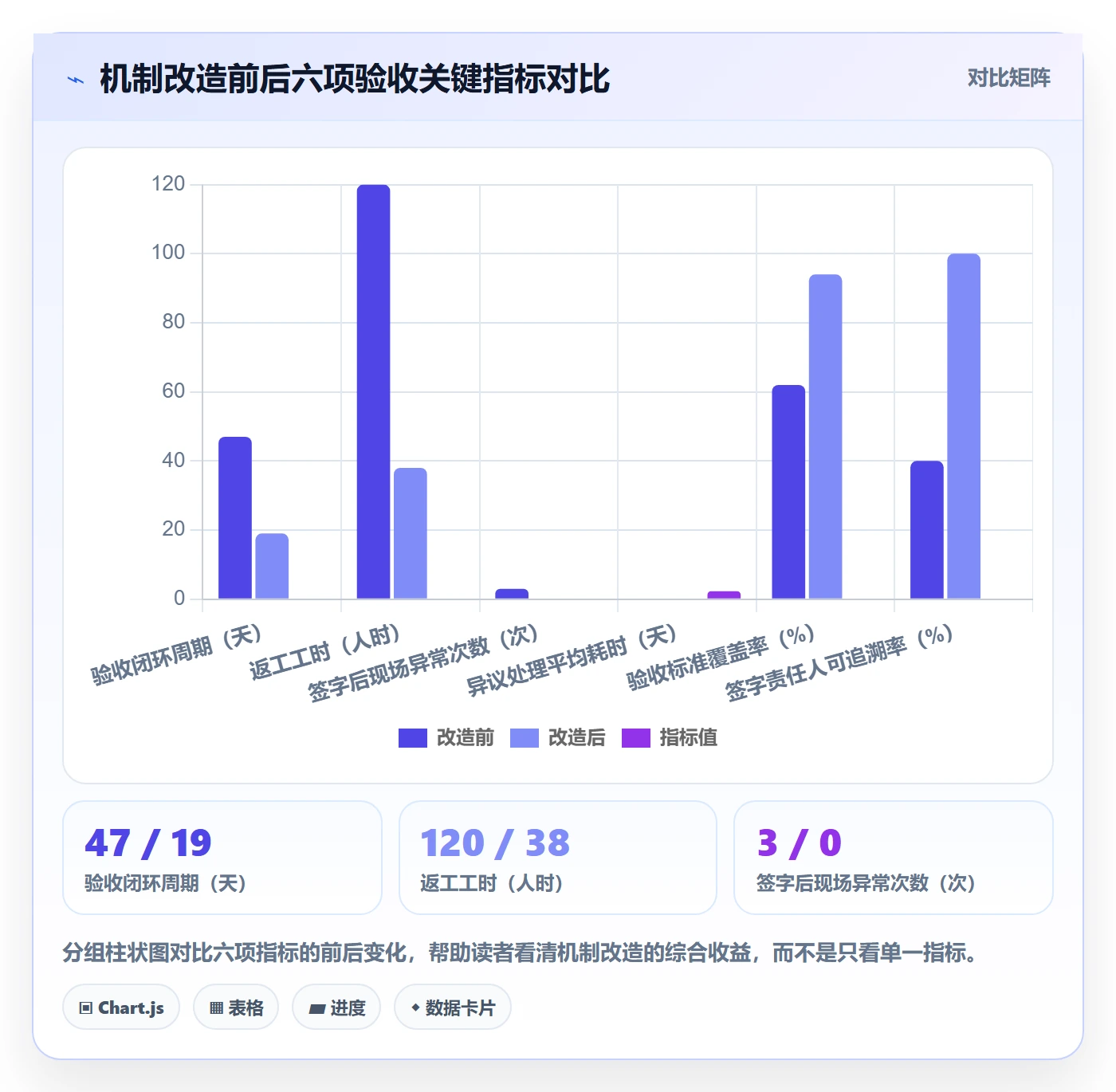Screen dimensions: 1116x1092
Task: Click the 签字责任人可追溯率 改造后 bar at 100
Action: point(964,426)
